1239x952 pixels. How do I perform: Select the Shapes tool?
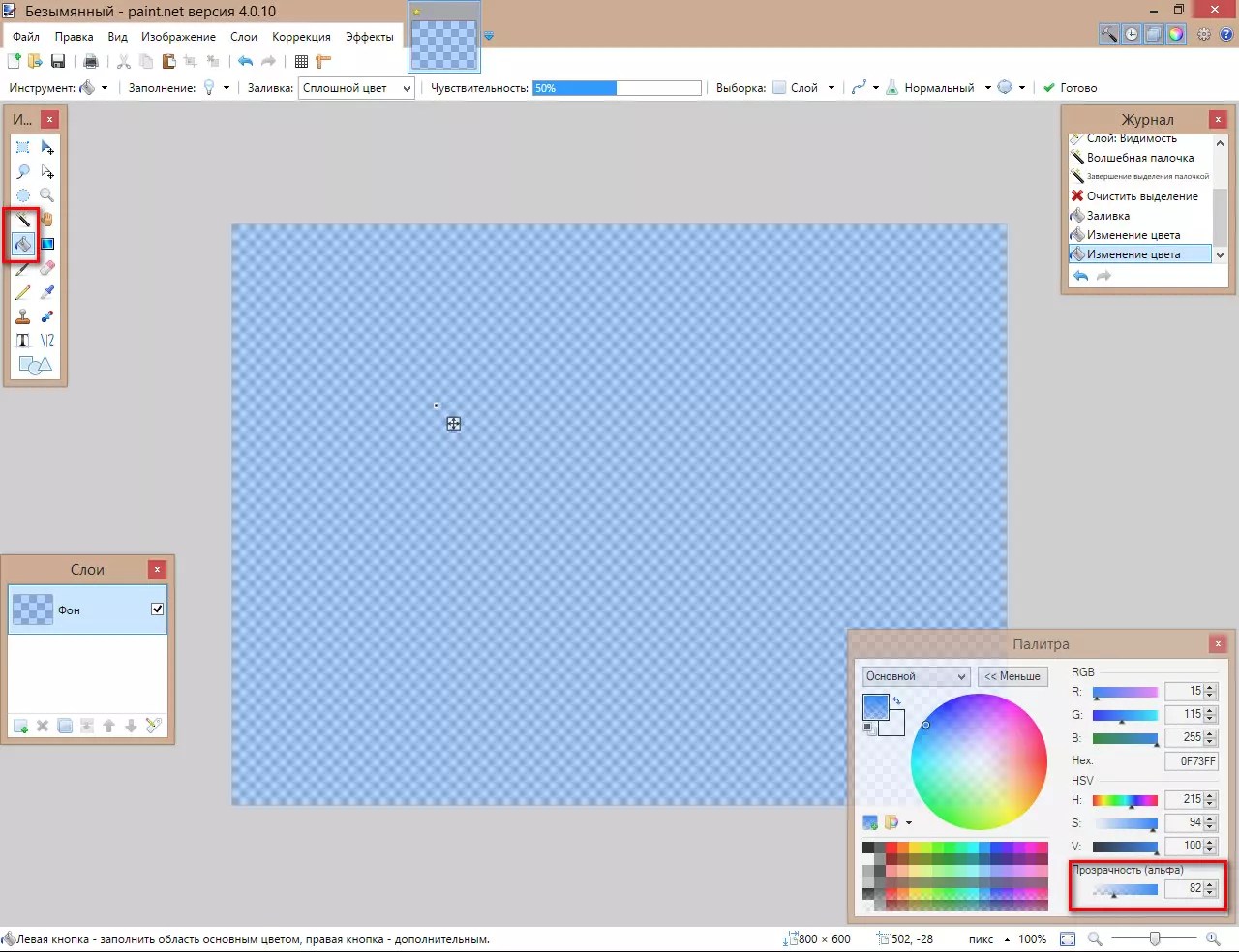(35, 365)
